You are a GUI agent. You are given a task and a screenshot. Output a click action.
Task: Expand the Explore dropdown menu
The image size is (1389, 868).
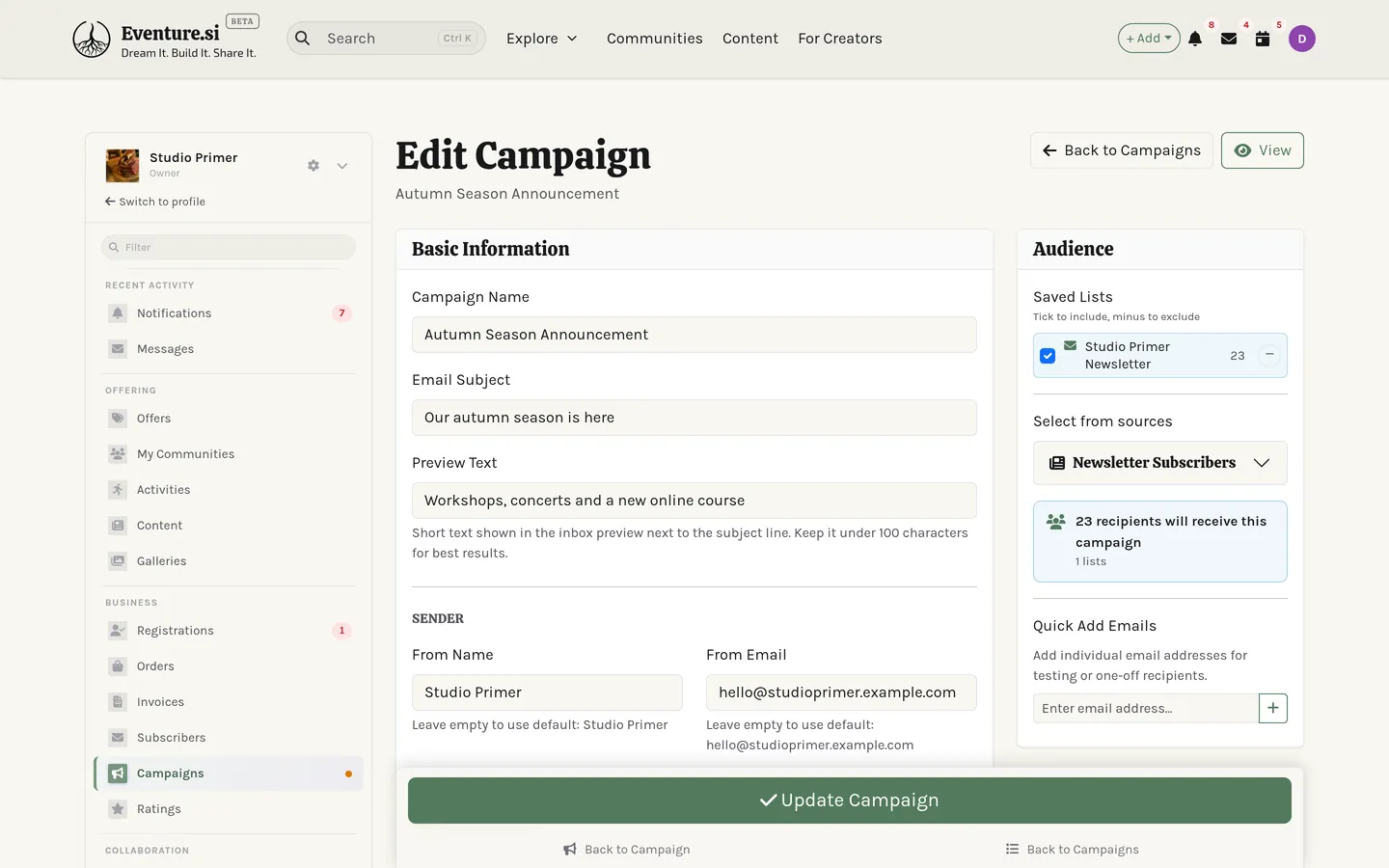click(x=542, y=39)
